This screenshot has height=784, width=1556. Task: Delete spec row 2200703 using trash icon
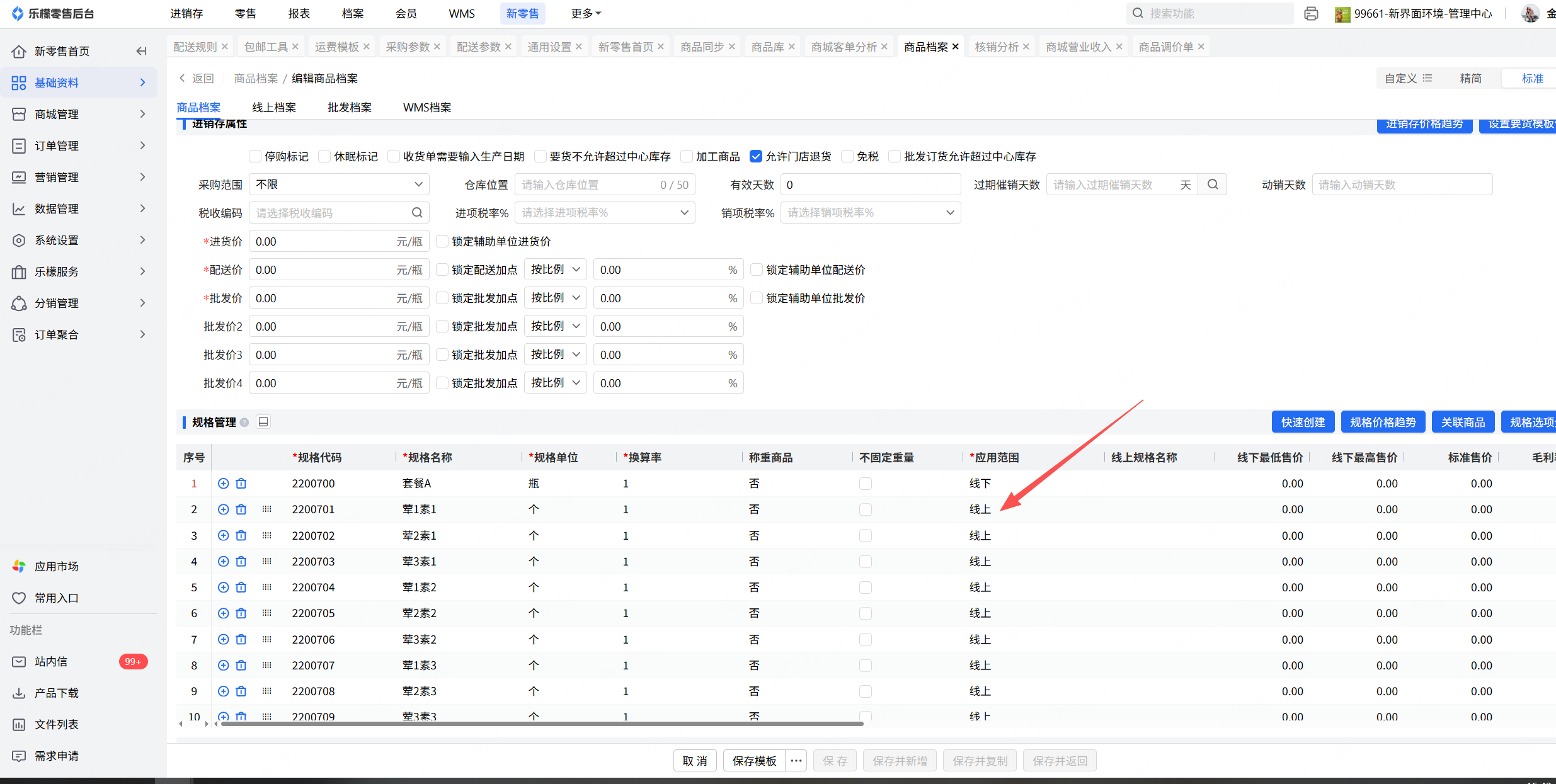(241, 561)
